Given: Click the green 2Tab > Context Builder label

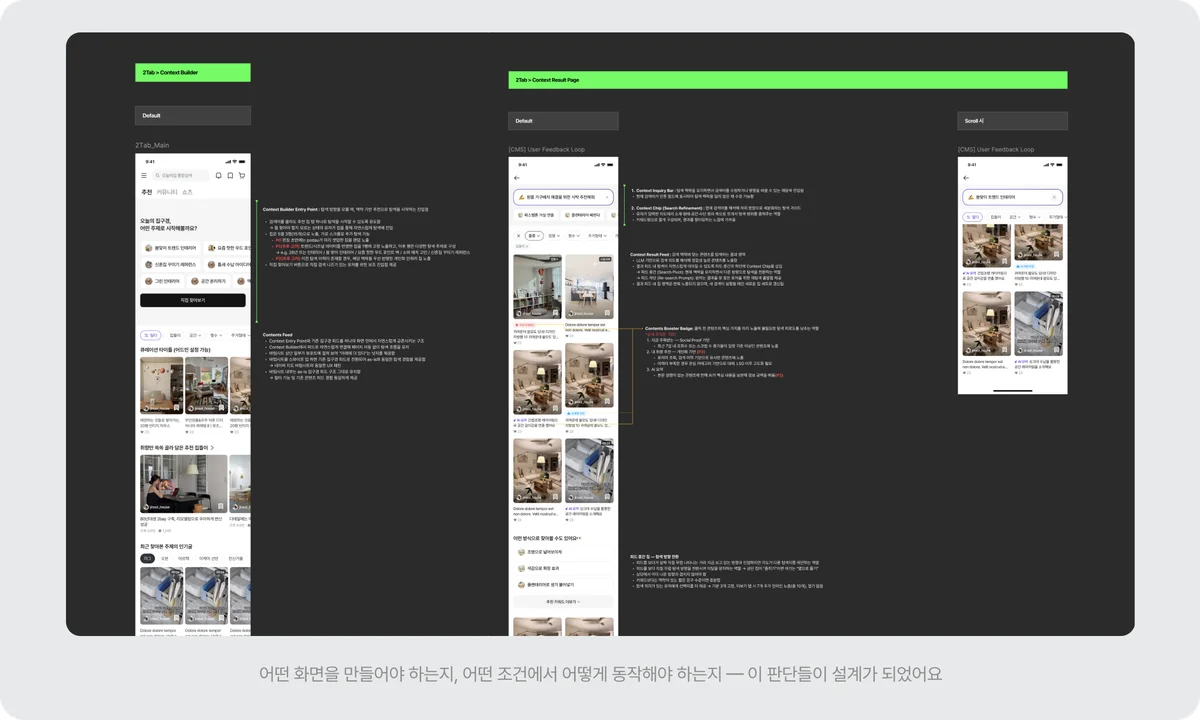Looking at the screenshot, I should click(193, 72).
